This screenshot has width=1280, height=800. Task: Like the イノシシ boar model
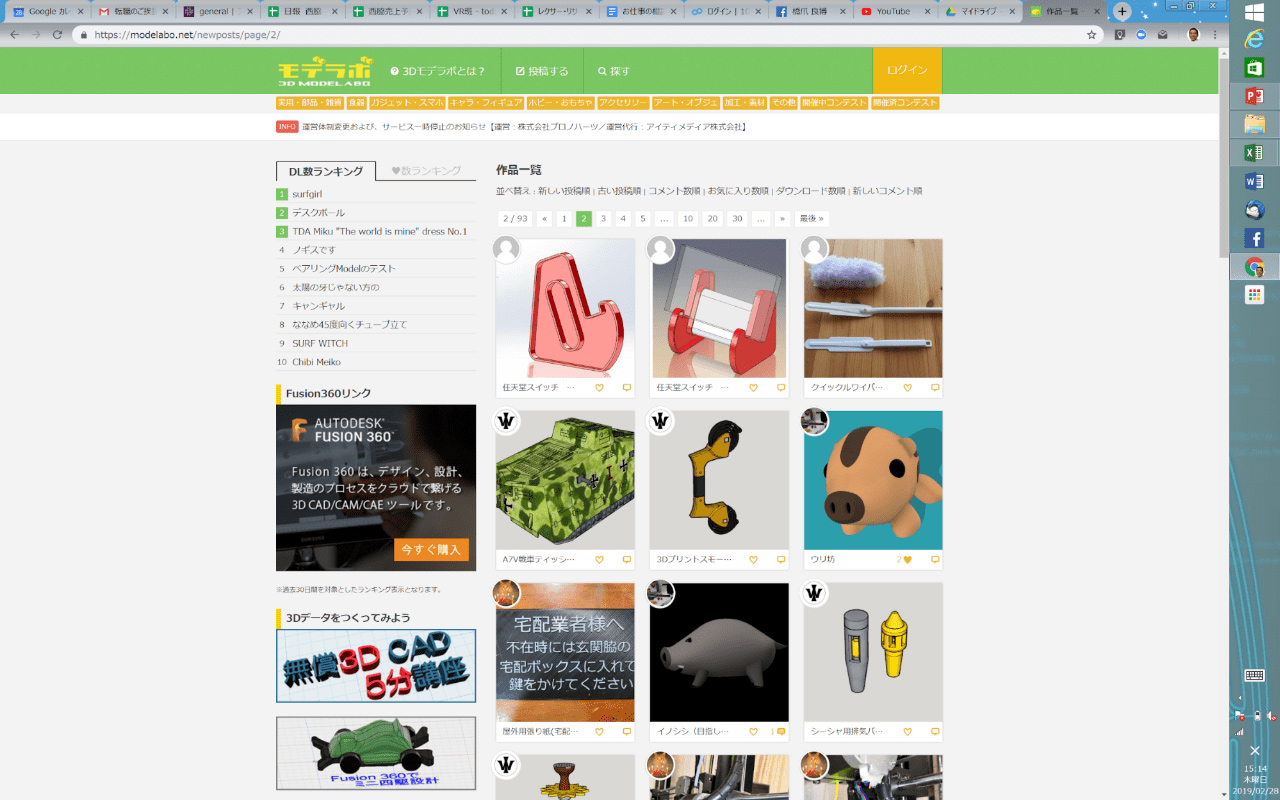(x=753, y=732)
